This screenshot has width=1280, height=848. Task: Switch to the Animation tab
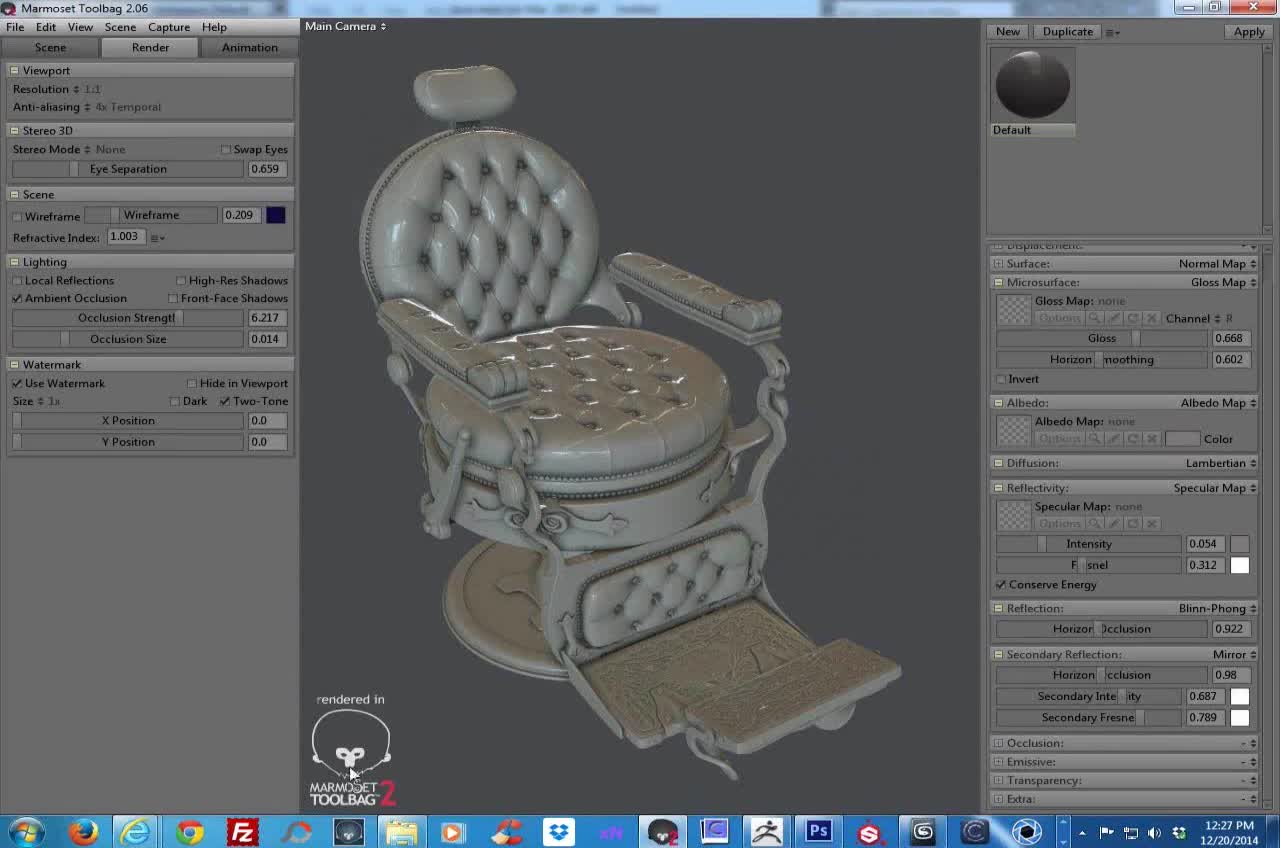250,48
